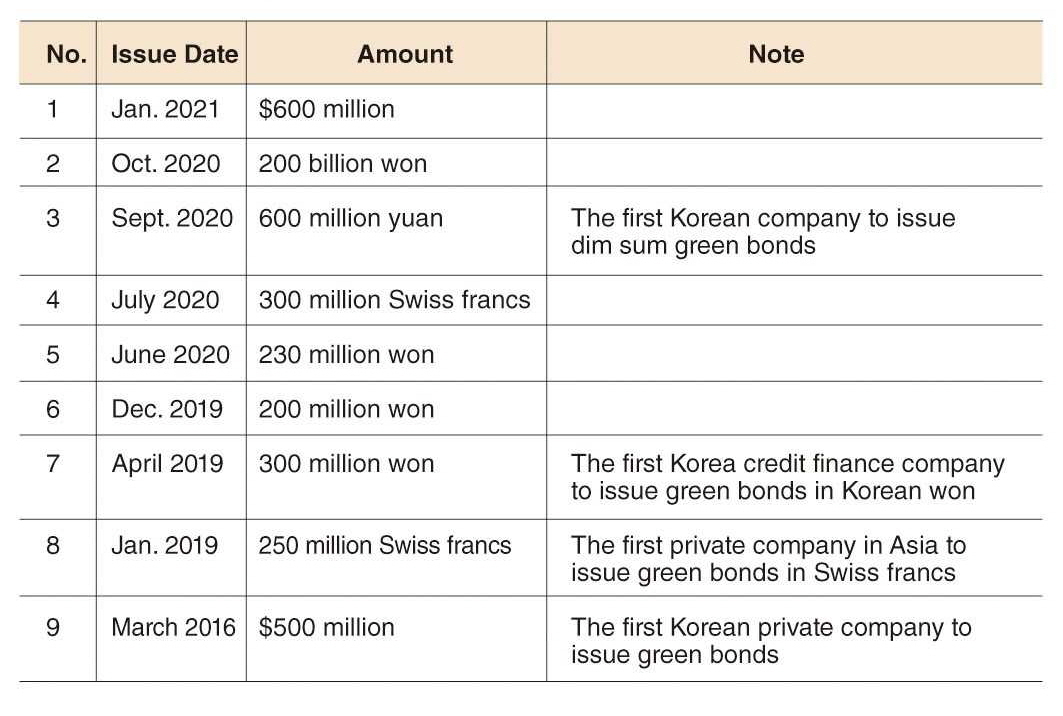Select the dim sum green bonds note
The image size is (1063, 716).
(763, 232)
